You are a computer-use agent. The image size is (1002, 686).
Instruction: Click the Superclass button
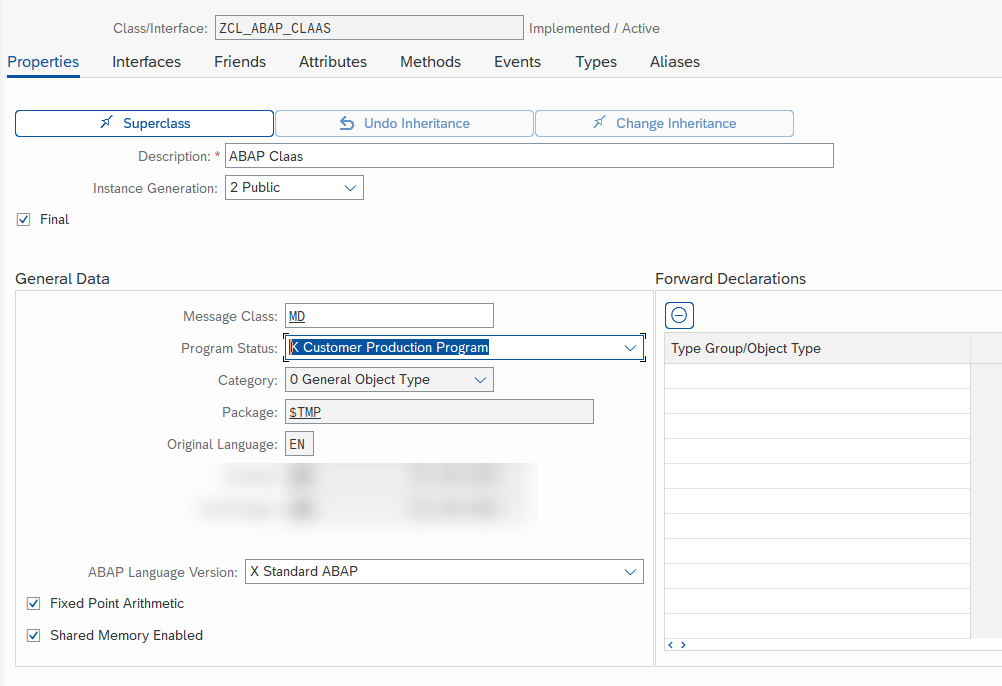coord(144,123)
